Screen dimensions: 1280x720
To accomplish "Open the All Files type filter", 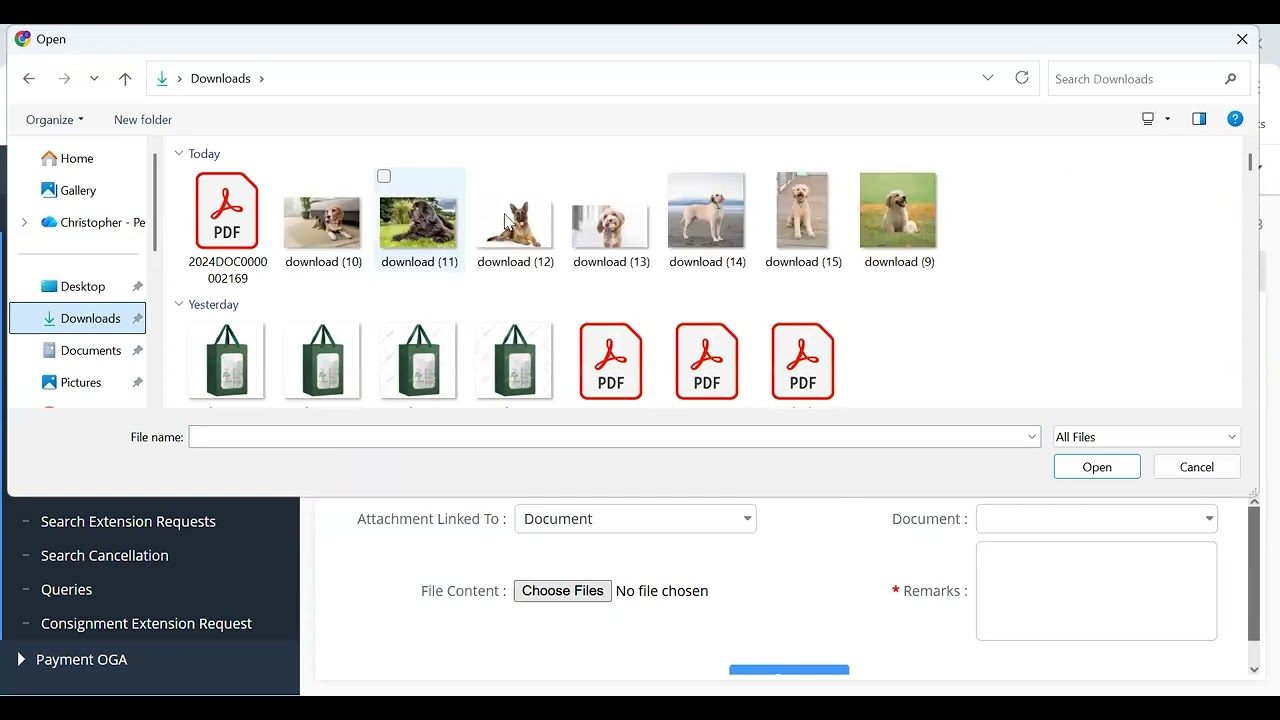I will 1146,437.
